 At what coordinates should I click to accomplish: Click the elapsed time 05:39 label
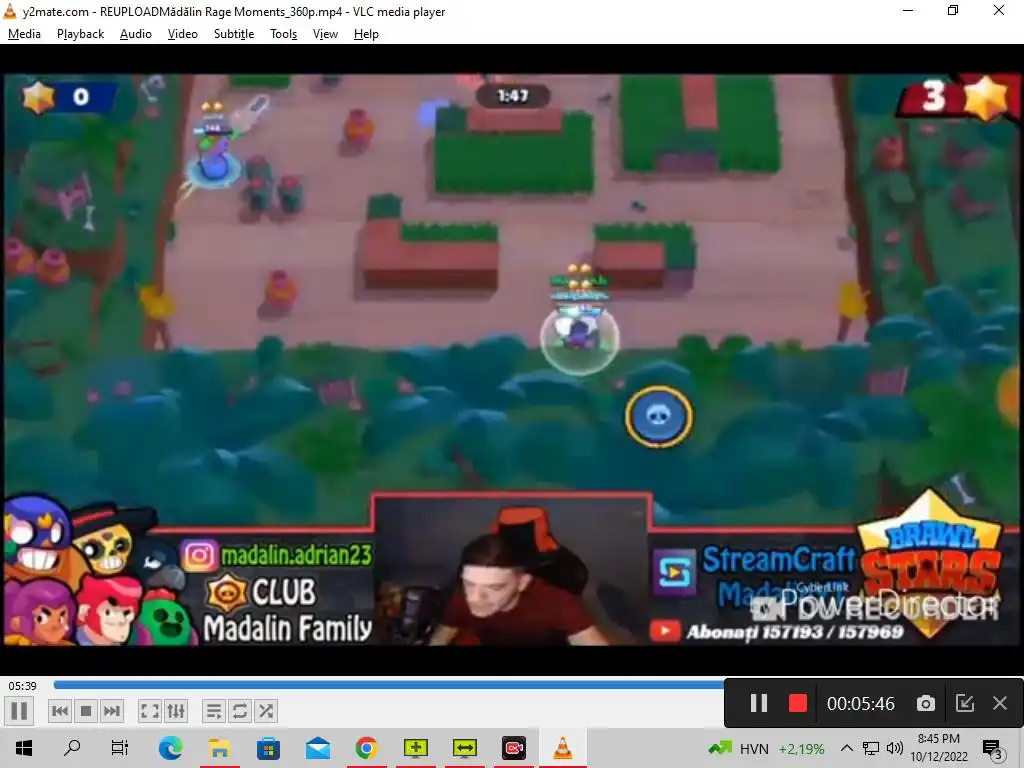22,686
